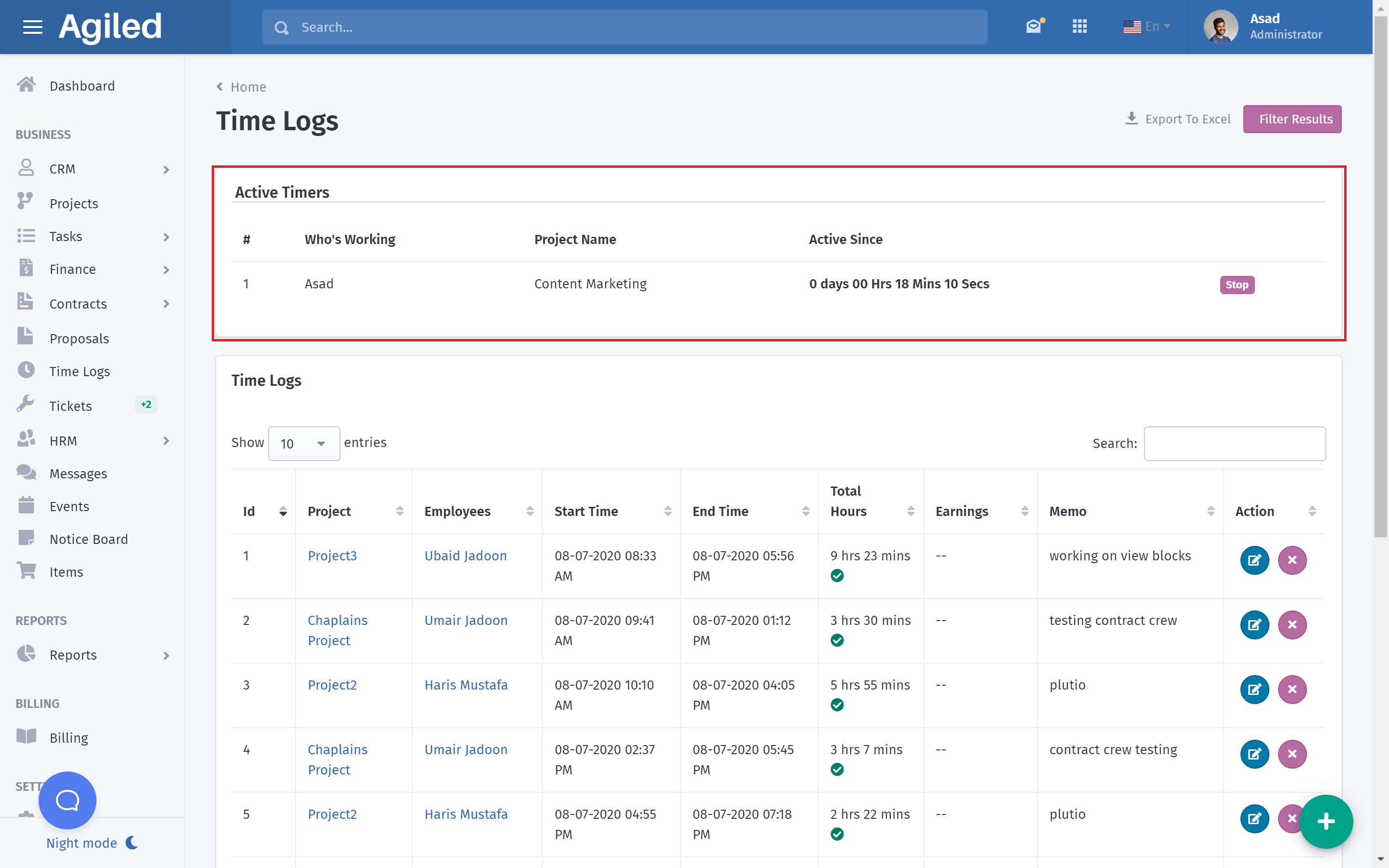Image resolution: width=1389 pixels, height=868 pixels.
Task: Click edit icon for Project3 time log
Action: [x=1254, y=560]
